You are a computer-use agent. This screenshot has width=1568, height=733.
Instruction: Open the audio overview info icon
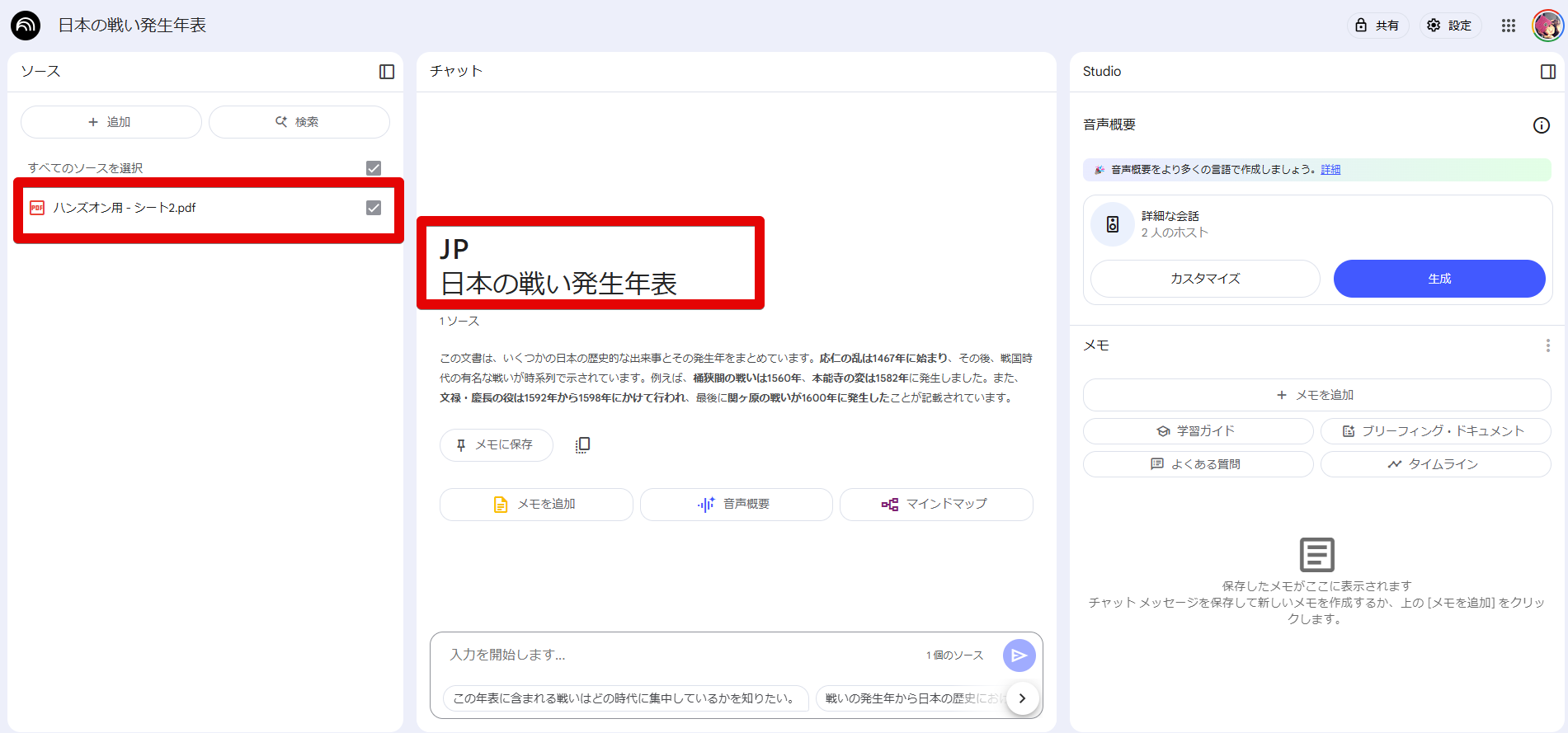tap(1542, 125)
